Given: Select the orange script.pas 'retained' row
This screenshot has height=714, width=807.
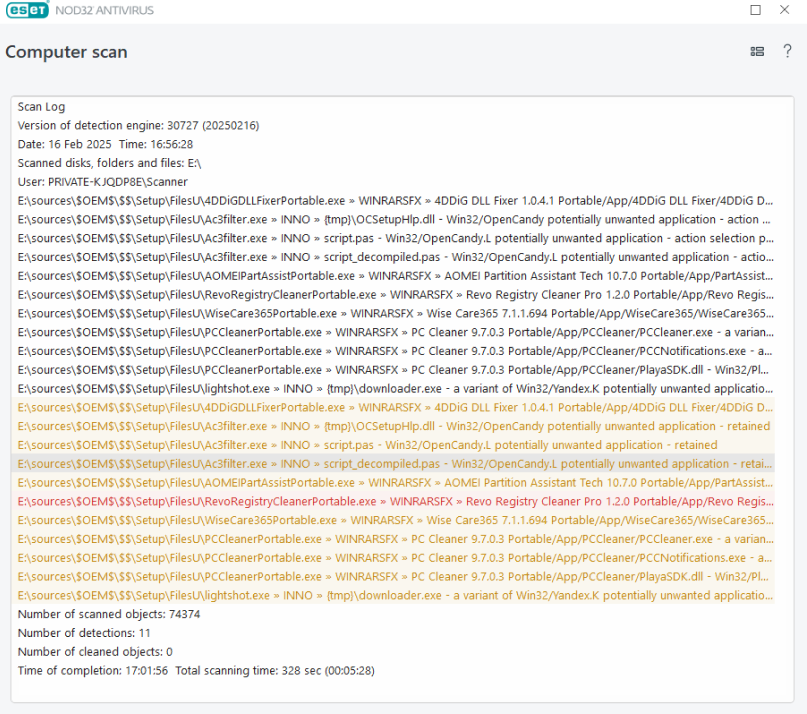Looking at the screenshot, I should (393, 445).
